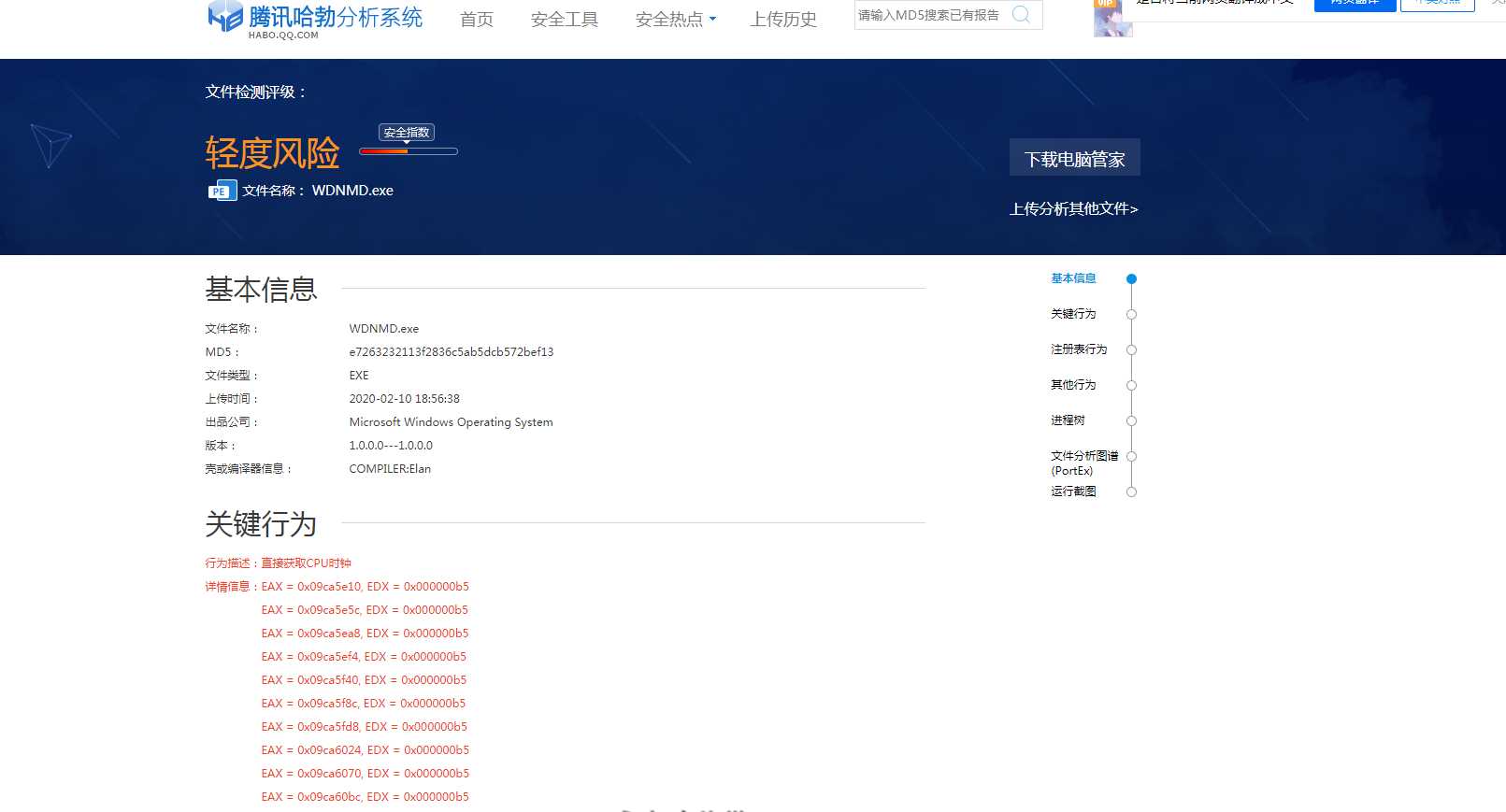The height and width of the screenshot is (812, 1506).
Task: Click row EAX = 0x09ca5fd8
Action: tap(365, 727)
